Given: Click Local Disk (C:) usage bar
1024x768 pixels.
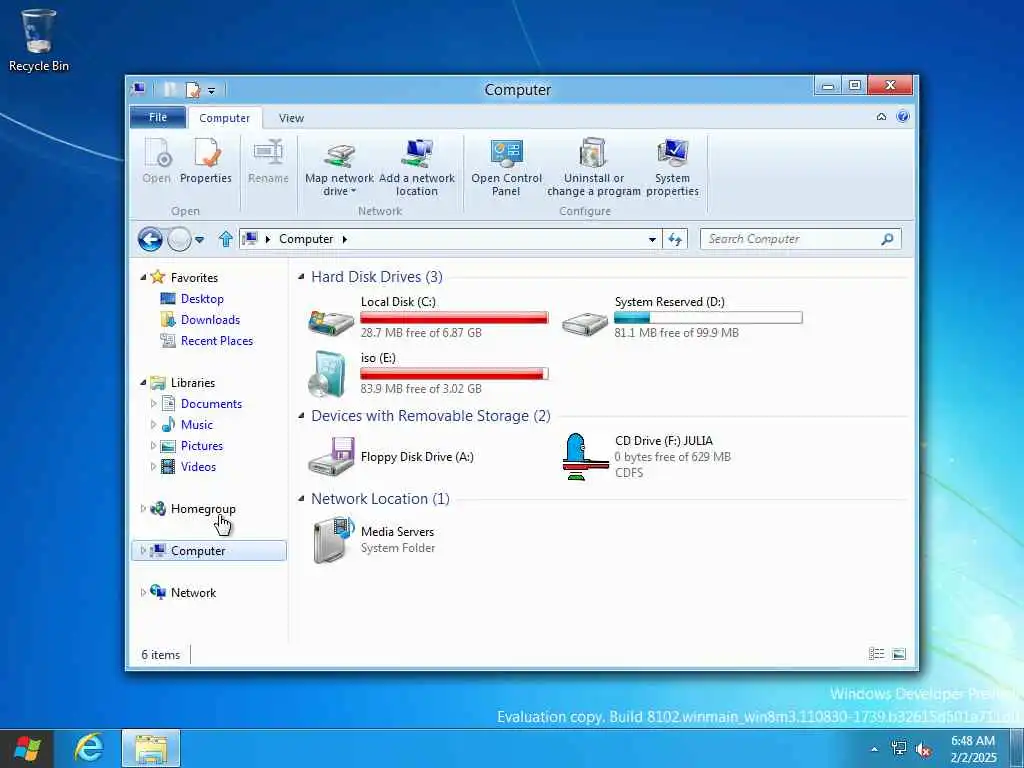Looking at the screenshot, I should [454, 318].
